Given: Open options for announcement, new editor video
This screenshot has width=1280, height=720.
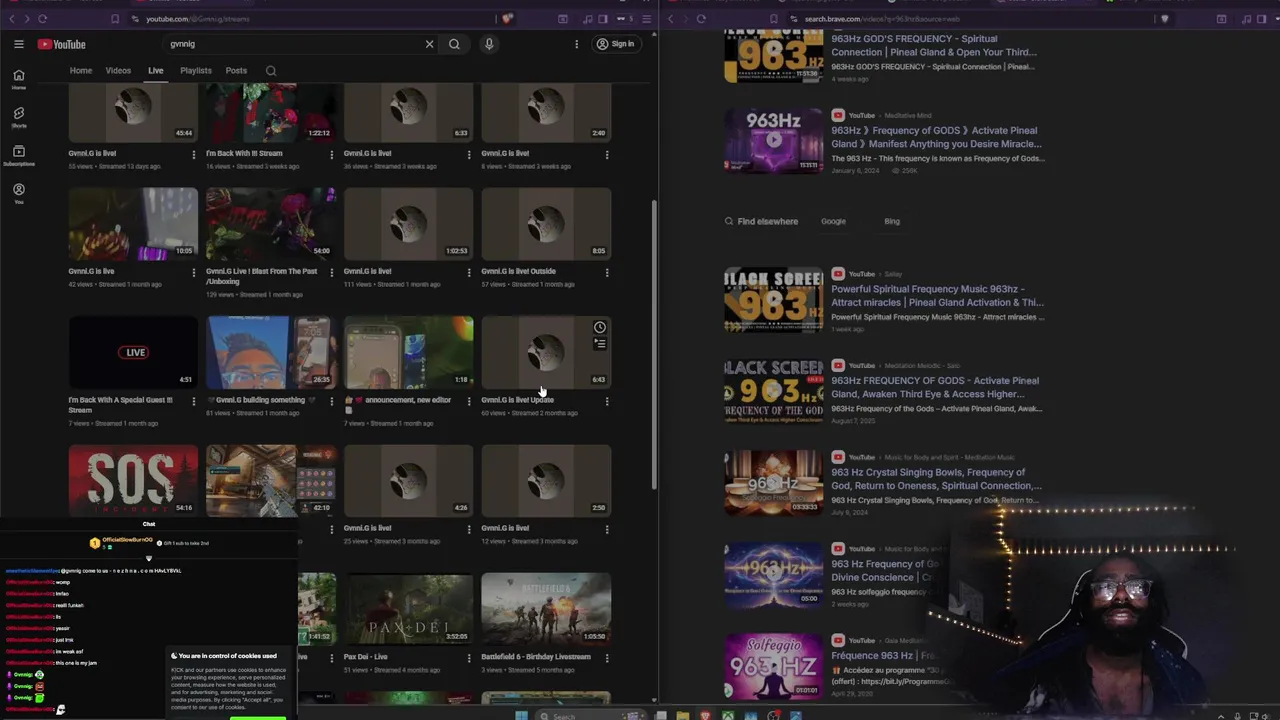Looking at the screenshot, I should [468, 401].
